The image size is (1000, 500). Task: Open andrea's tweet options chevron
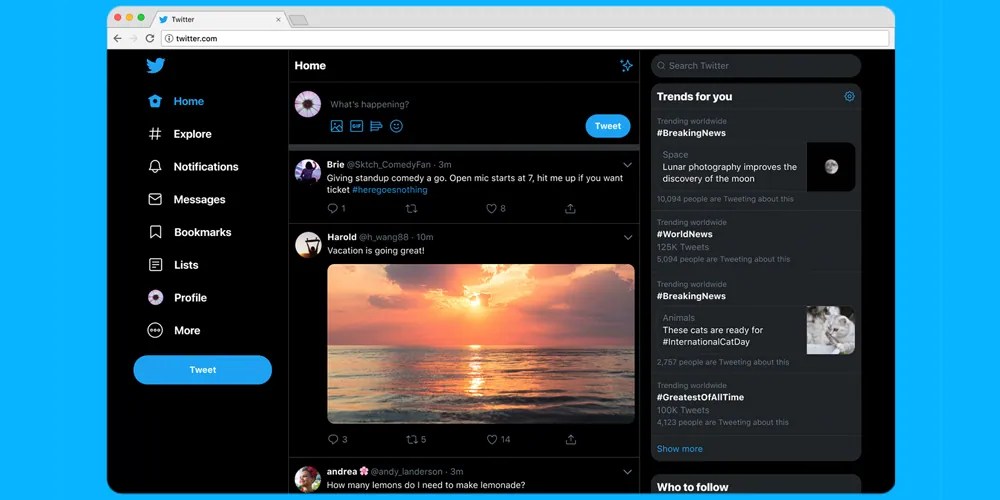tap(628, 473)
